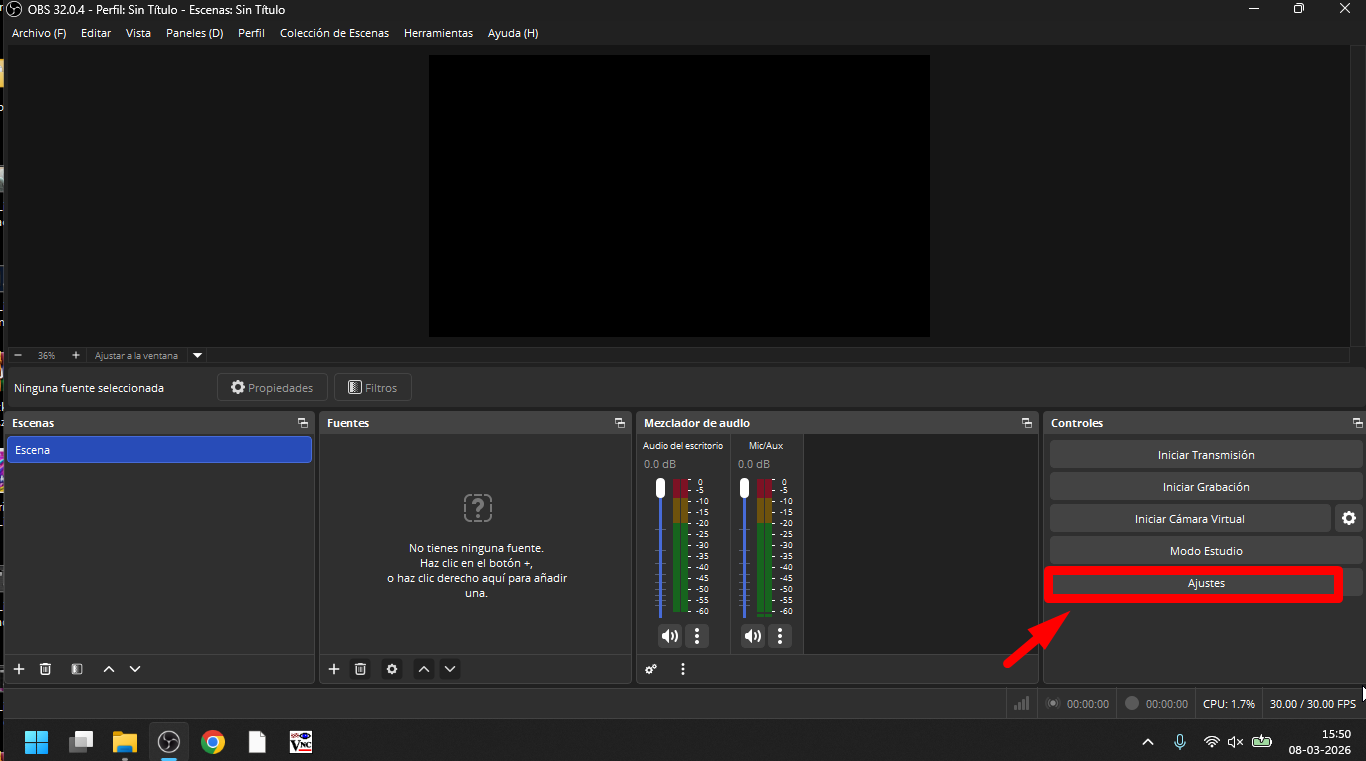
Task: Toggle Modo Estudio
Action: (x=1205, y=551)
